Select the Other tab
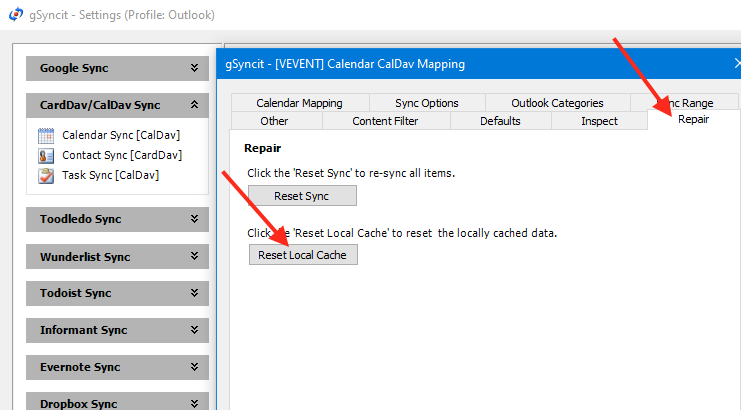Image resolution: width=741 pixels, height=410 pixels. pyautogui.click(x=276, y=121)
